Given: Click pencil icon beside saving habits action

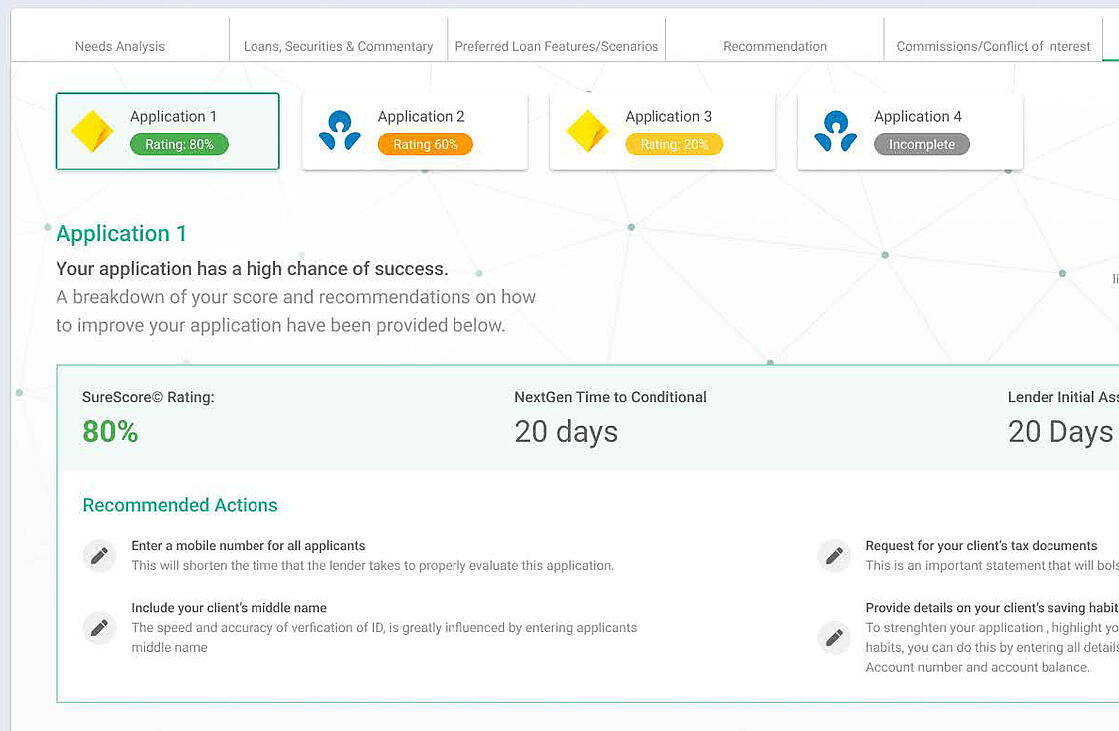Looking at the screenshot, I should [x=834, y=637].
